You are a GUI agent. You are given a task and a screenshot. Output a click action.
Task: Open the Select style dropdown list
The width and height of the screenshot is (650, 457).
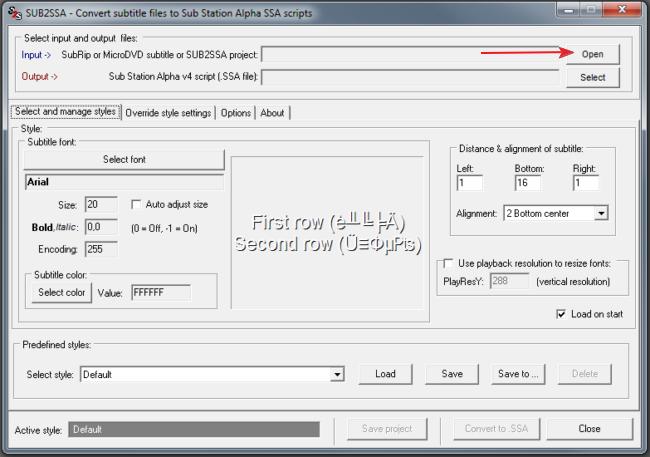pos(337,374)
